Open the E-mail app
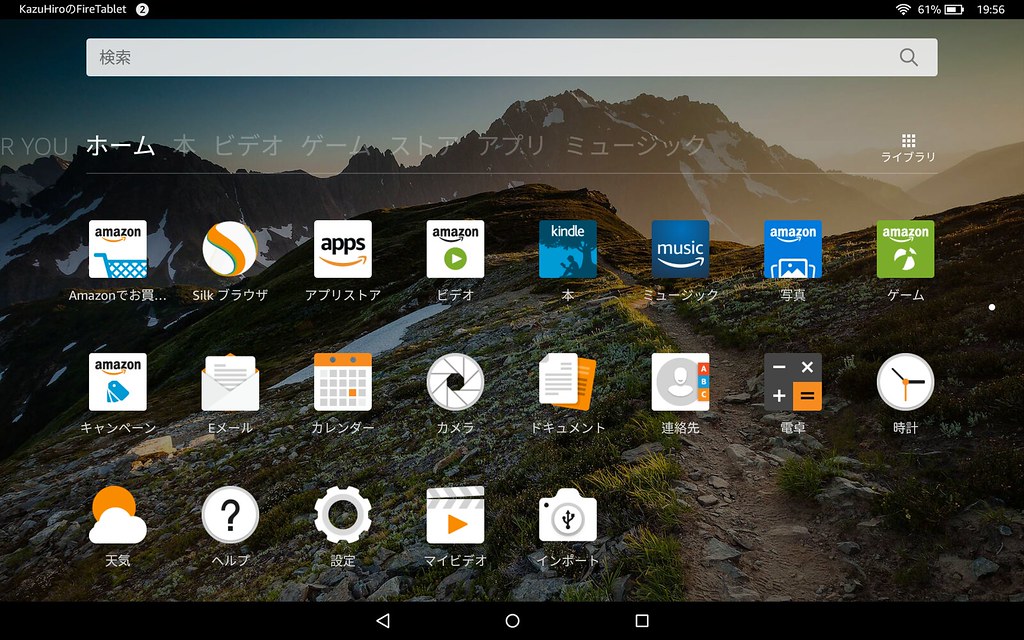1024x640 pixels. point(230,382)
